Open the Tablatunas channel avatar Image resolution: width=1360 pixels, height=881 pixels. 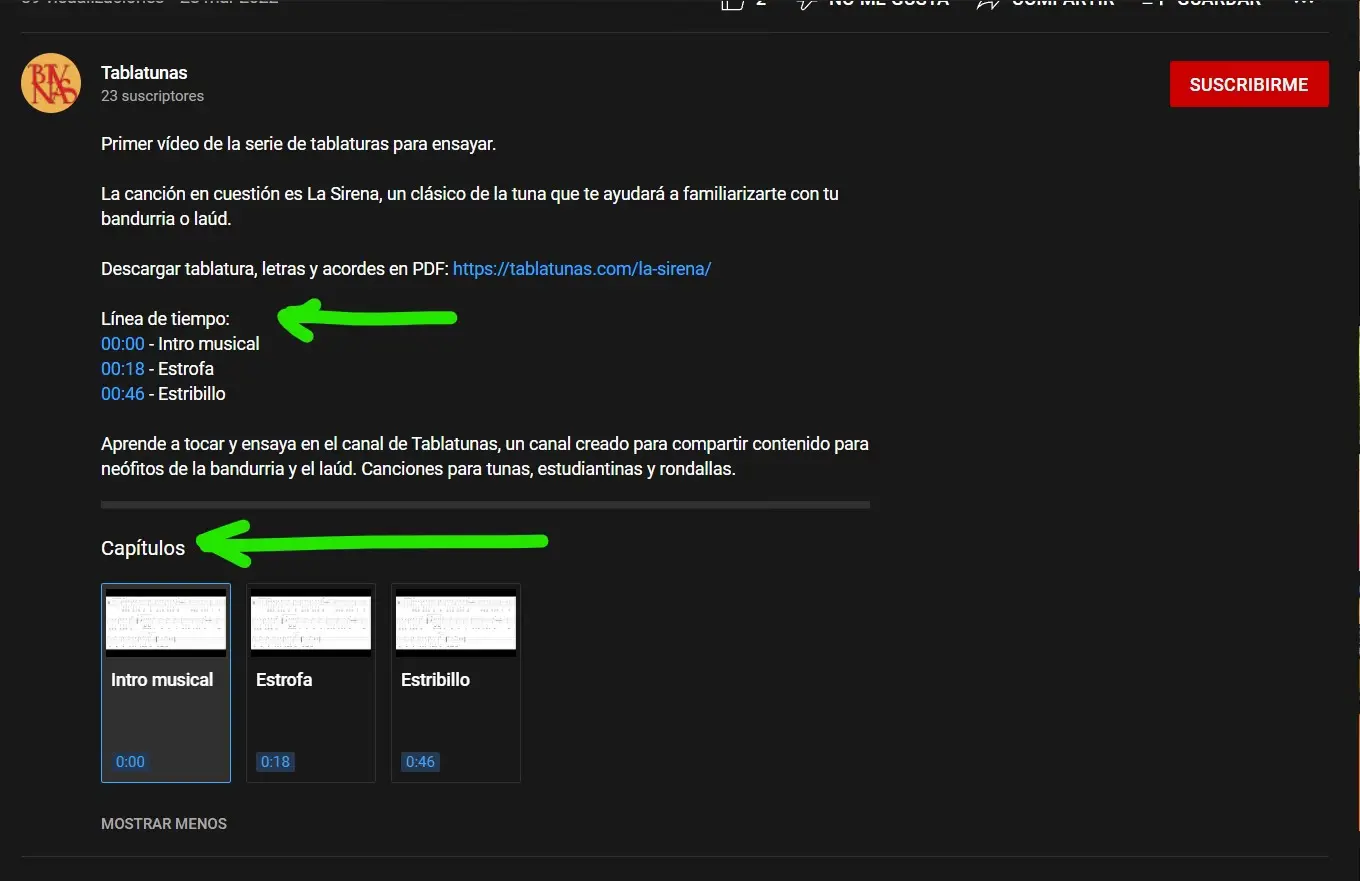pos(50,83)
